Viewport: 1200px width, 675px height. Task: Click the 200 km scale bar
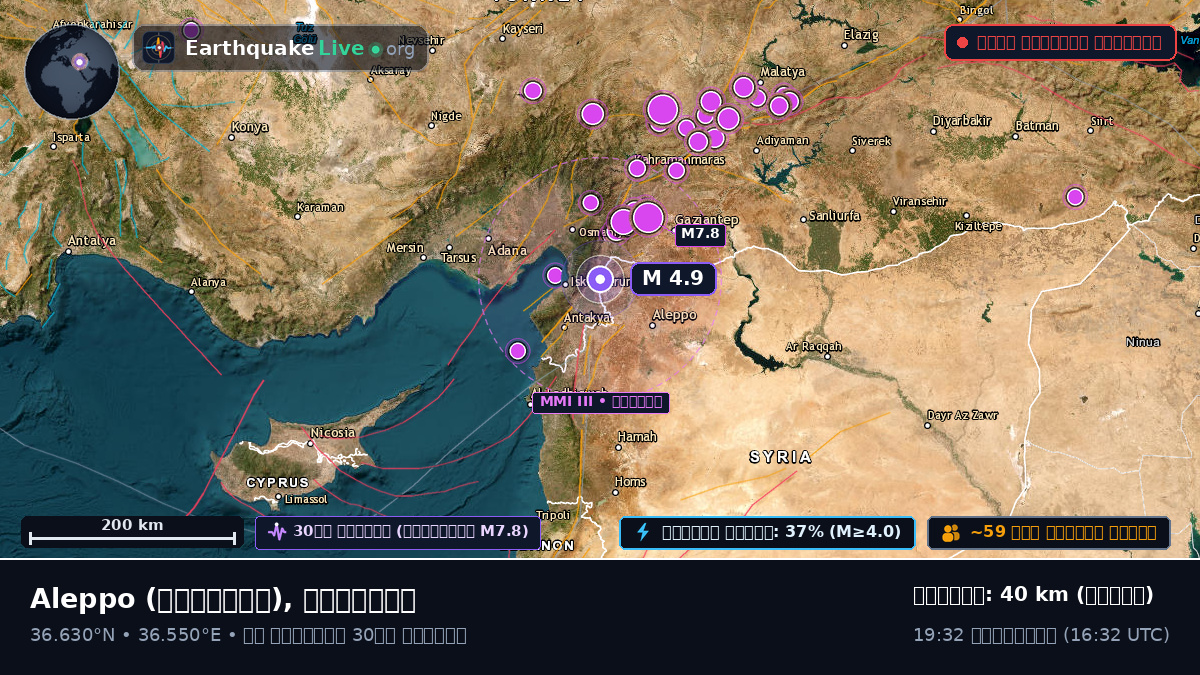click(132, 532)
